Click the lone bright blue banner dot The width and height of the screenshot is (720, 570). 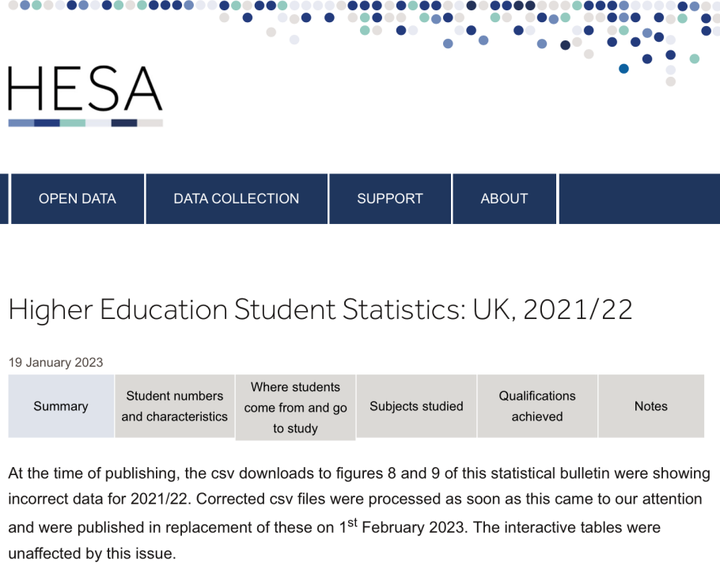pyautogui.click(x=624, y=68)
